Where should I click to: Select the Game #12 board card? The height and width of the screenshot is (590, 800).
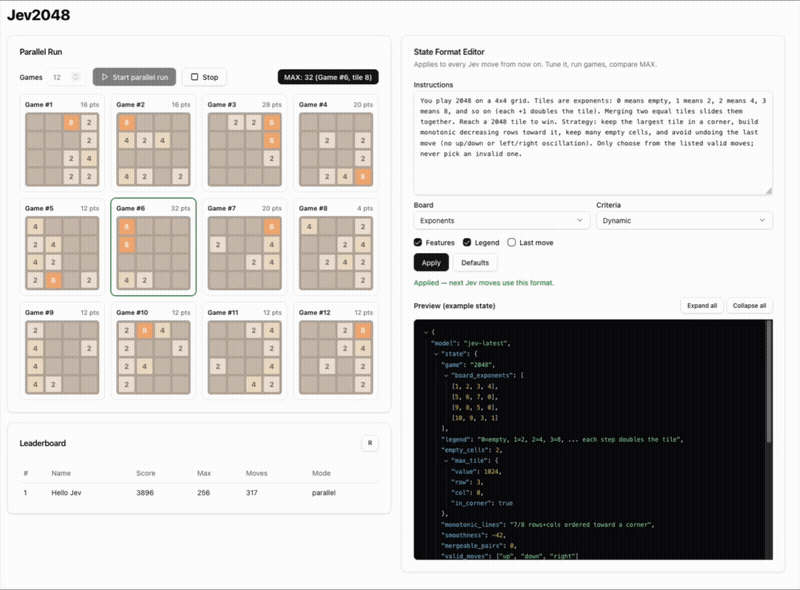[x=336, y=351]
